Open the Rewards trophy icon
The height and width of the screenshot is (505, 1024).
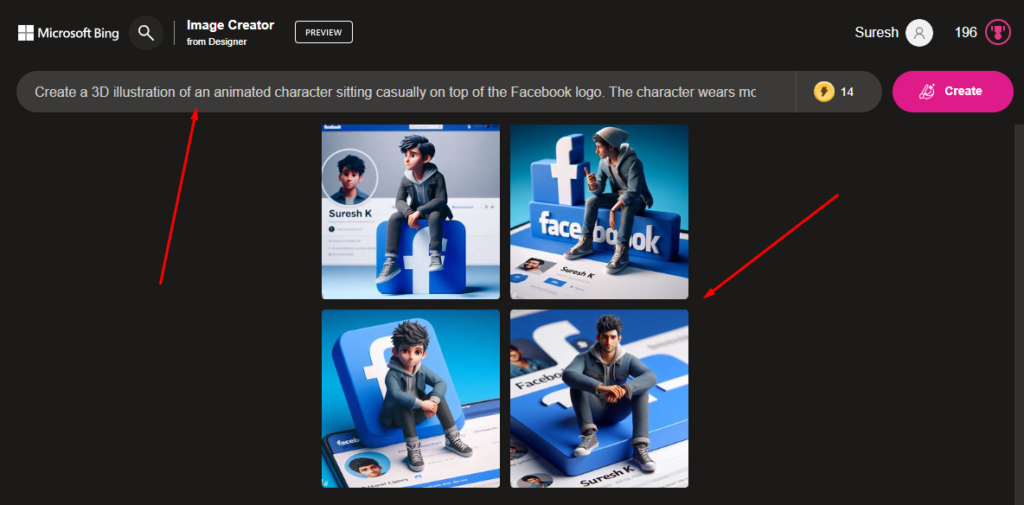[x=998, y=32]
